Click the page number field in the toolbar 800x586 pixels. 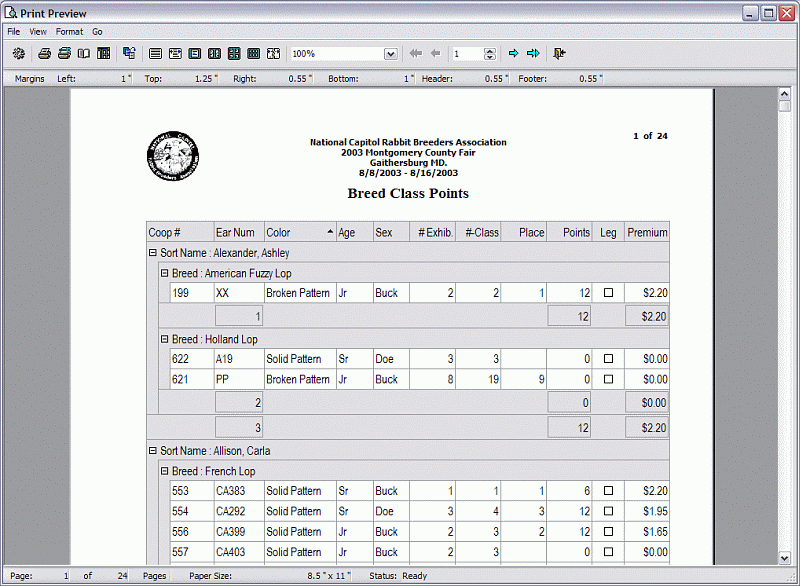point(467,54)
